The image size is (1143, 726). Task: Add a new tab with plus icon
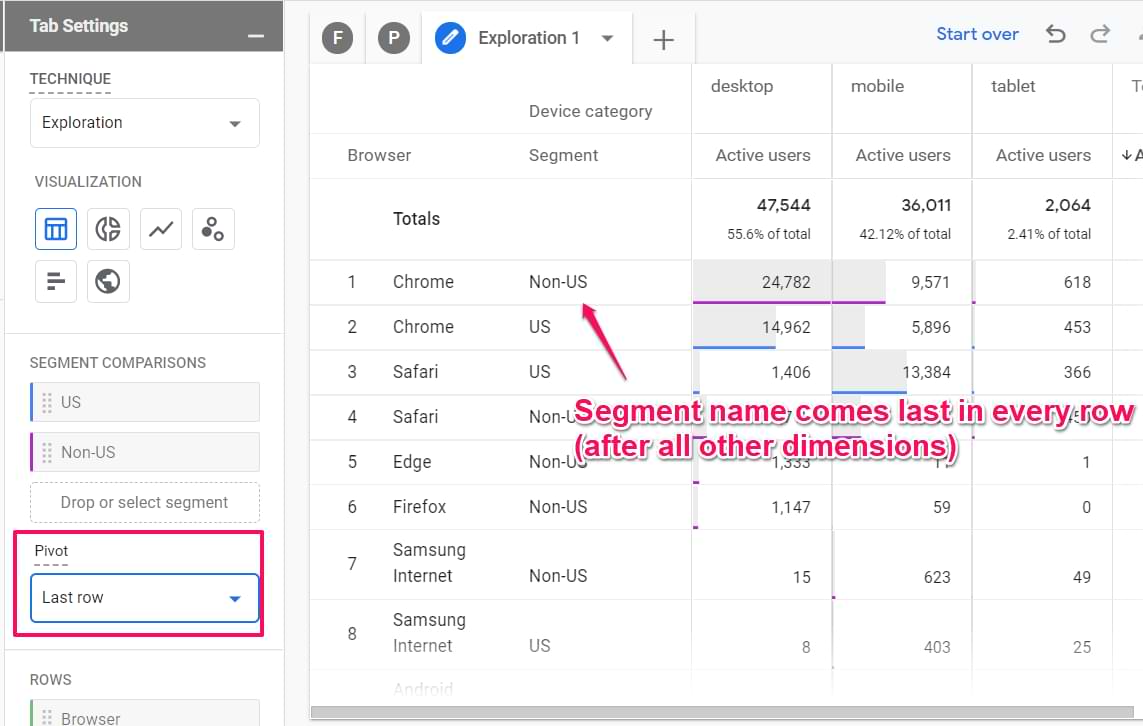(x=663, y=39)
